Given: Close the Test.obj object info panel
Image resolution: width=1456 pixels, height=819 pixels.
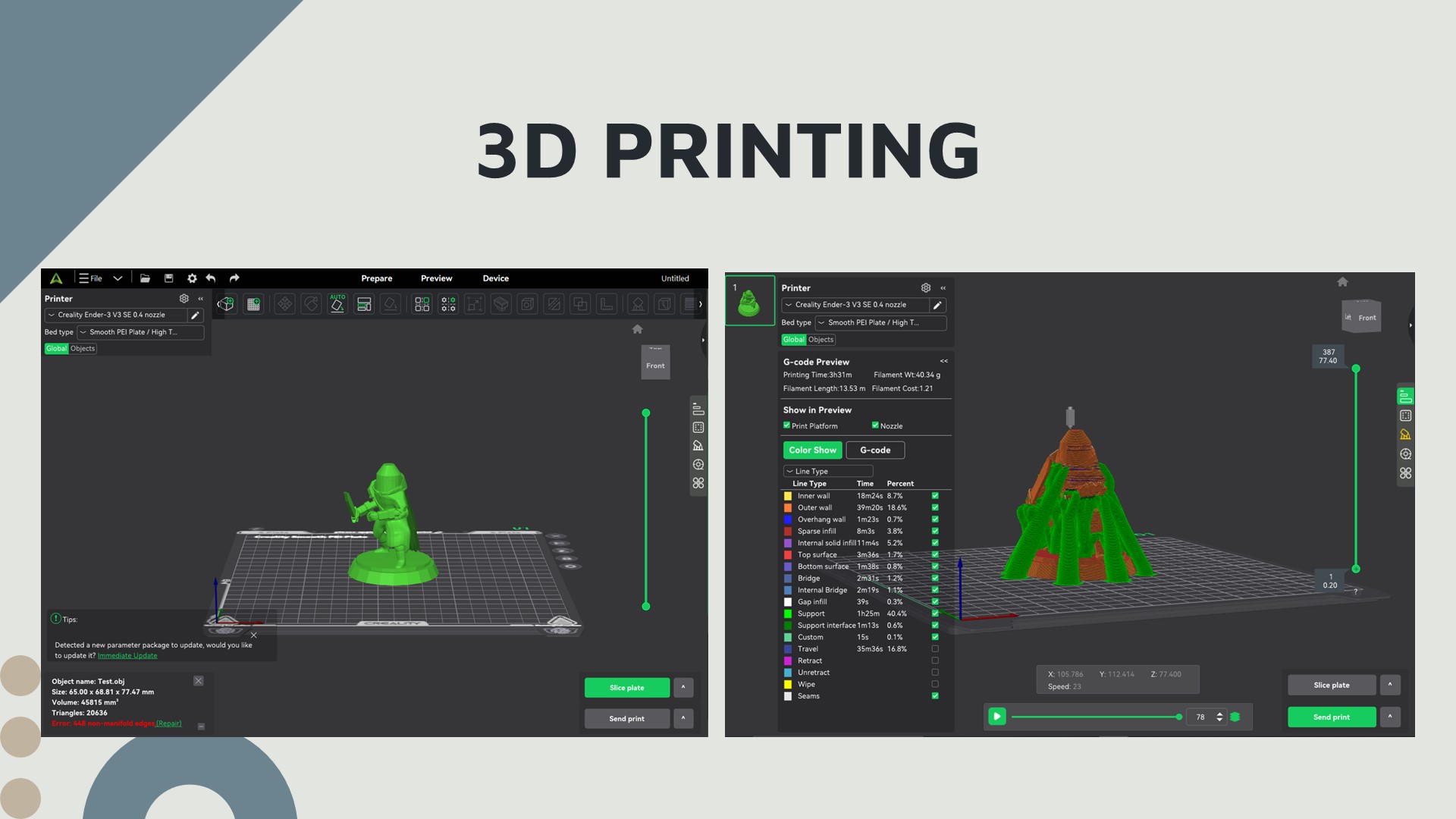Looking at the screenshot, I should (199, 681).
